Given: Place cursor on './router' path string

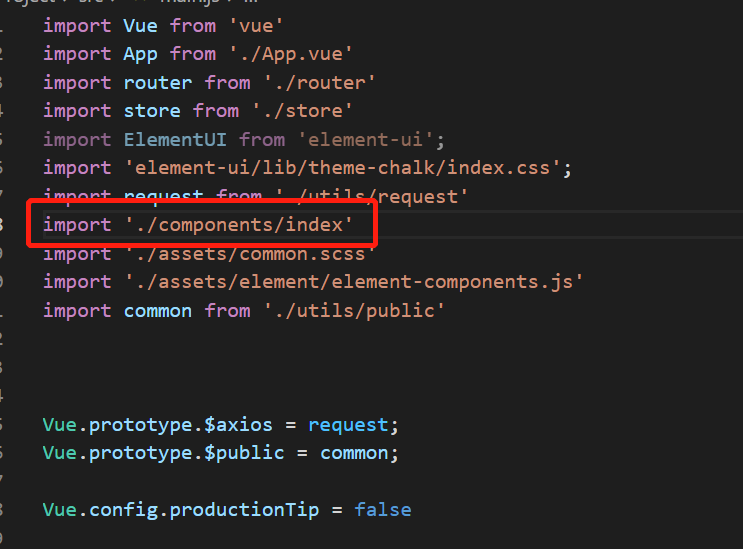Looking at the screenshot, I should (319, 83).
